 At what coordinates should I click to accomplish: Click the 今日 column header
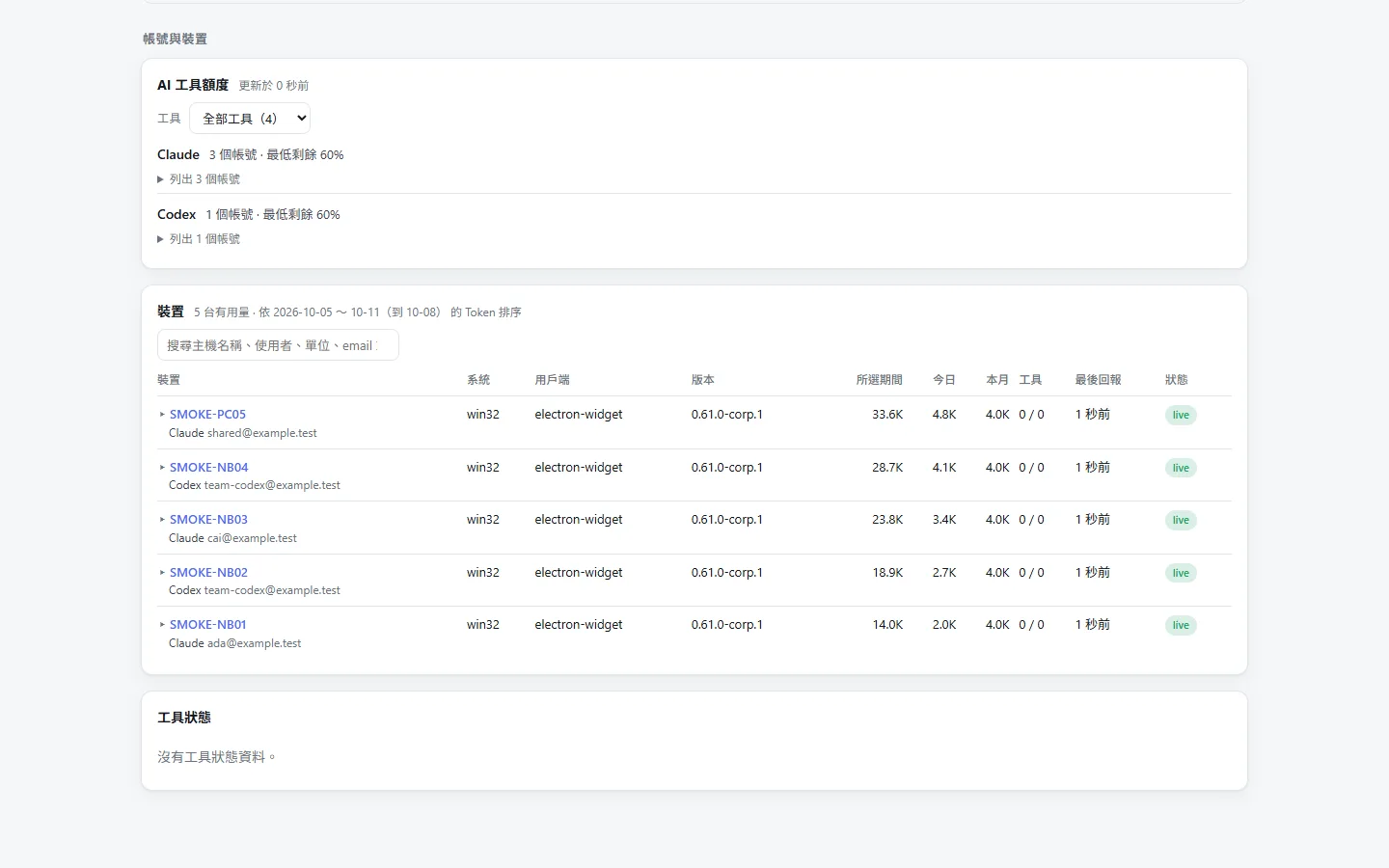tap(944, 380)
